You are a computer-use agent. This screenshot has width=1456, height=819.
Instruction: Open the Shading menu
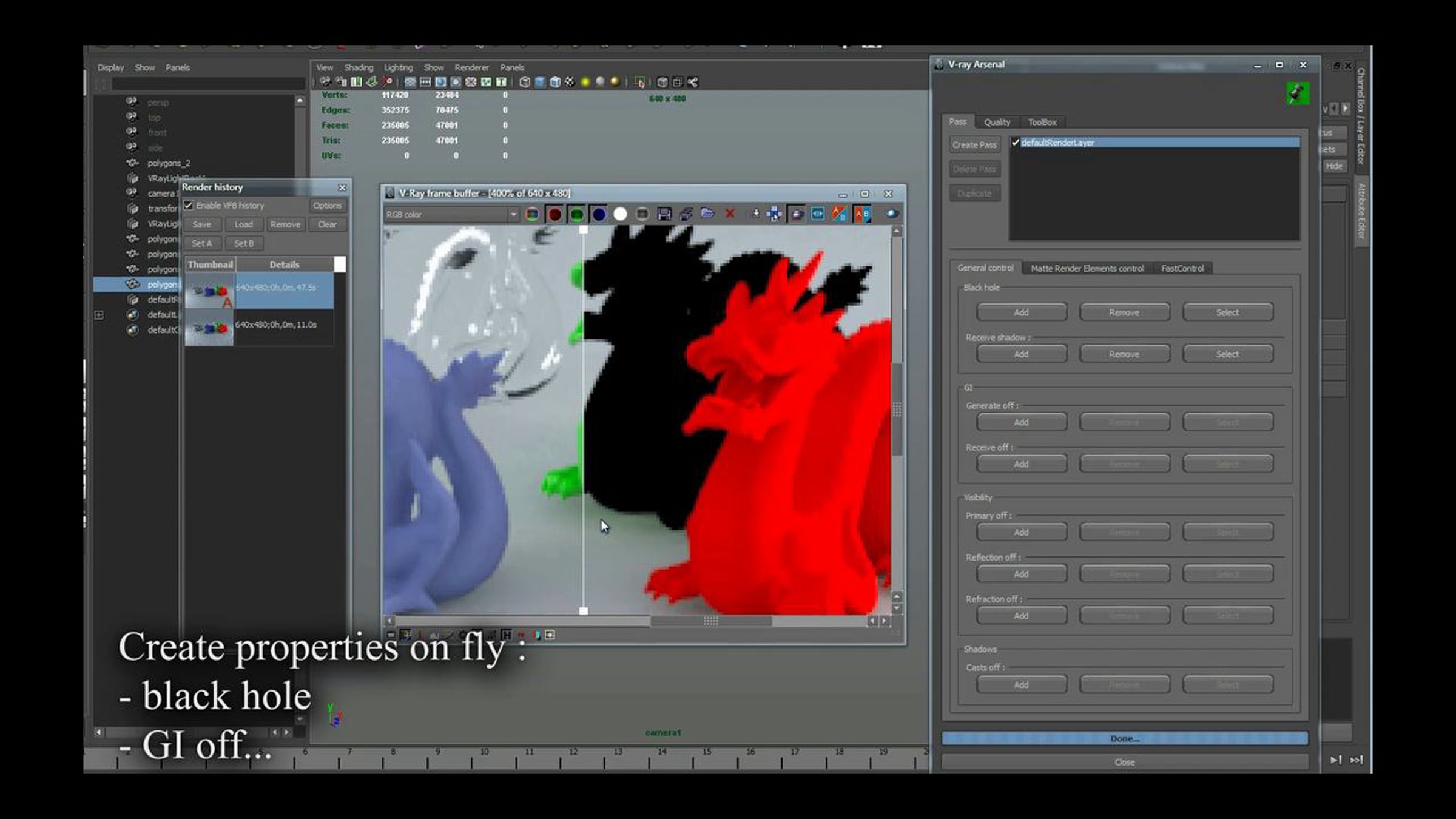point(359,67)
